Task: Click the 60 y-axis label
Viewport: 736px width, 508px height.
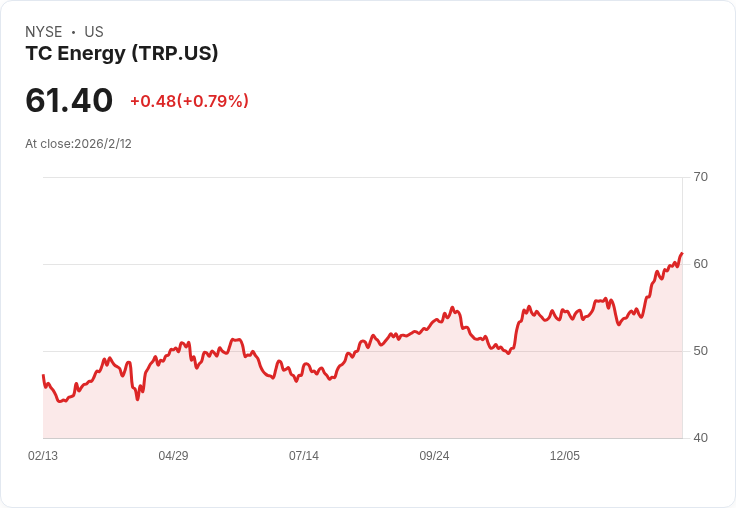Action: [700, 264]
